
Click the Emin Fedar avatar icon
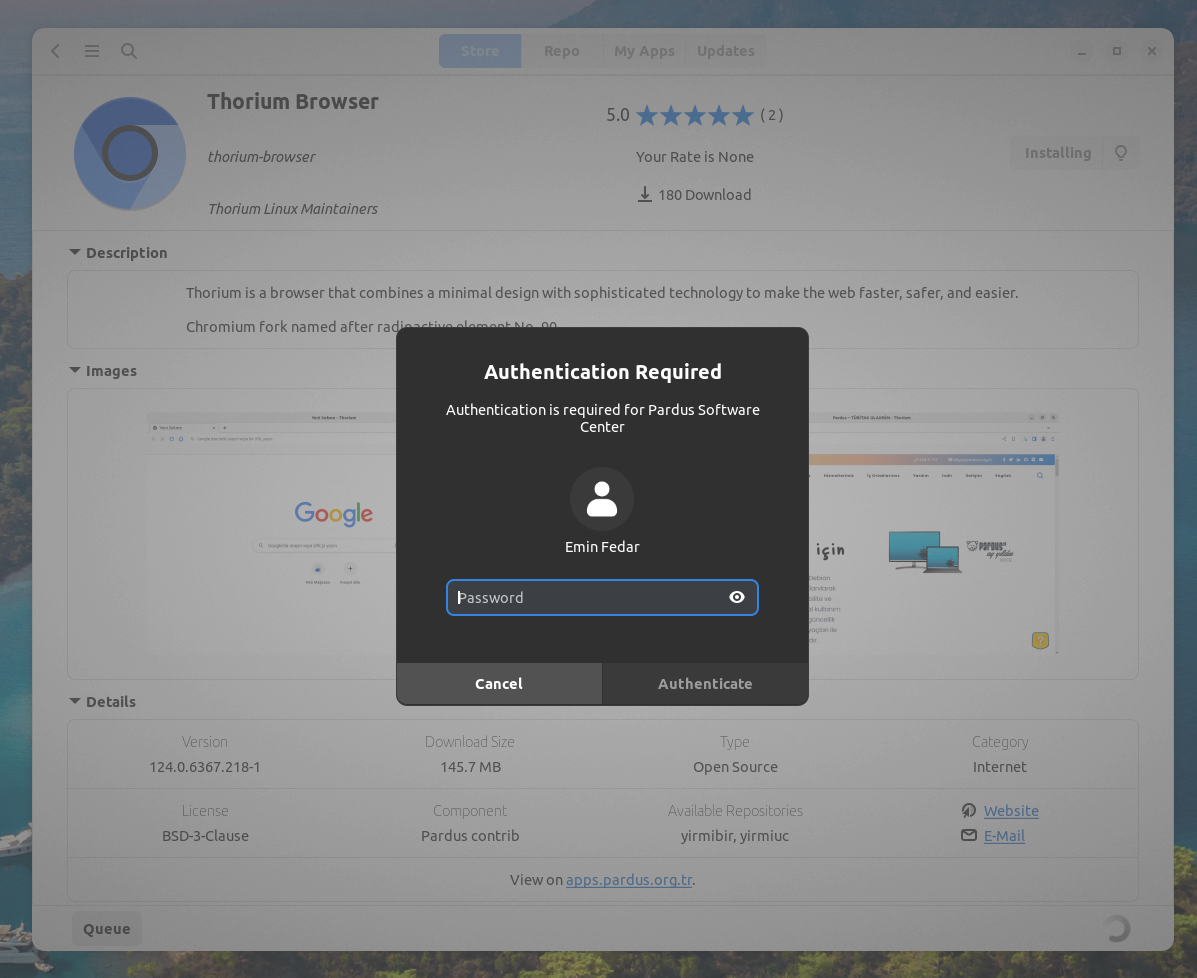[602, 498]
